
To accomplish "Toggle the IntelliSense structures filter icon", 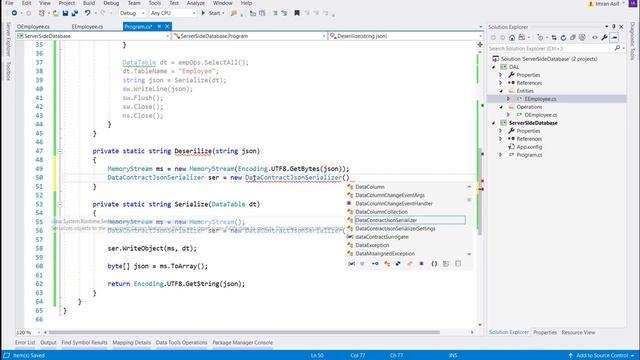I will [398, 264].
